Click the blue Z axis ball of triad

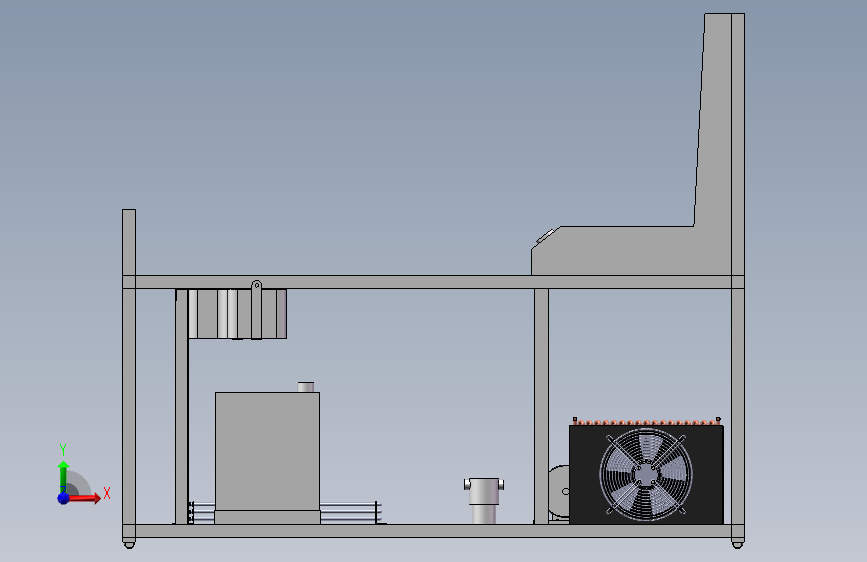coord(64,498)
